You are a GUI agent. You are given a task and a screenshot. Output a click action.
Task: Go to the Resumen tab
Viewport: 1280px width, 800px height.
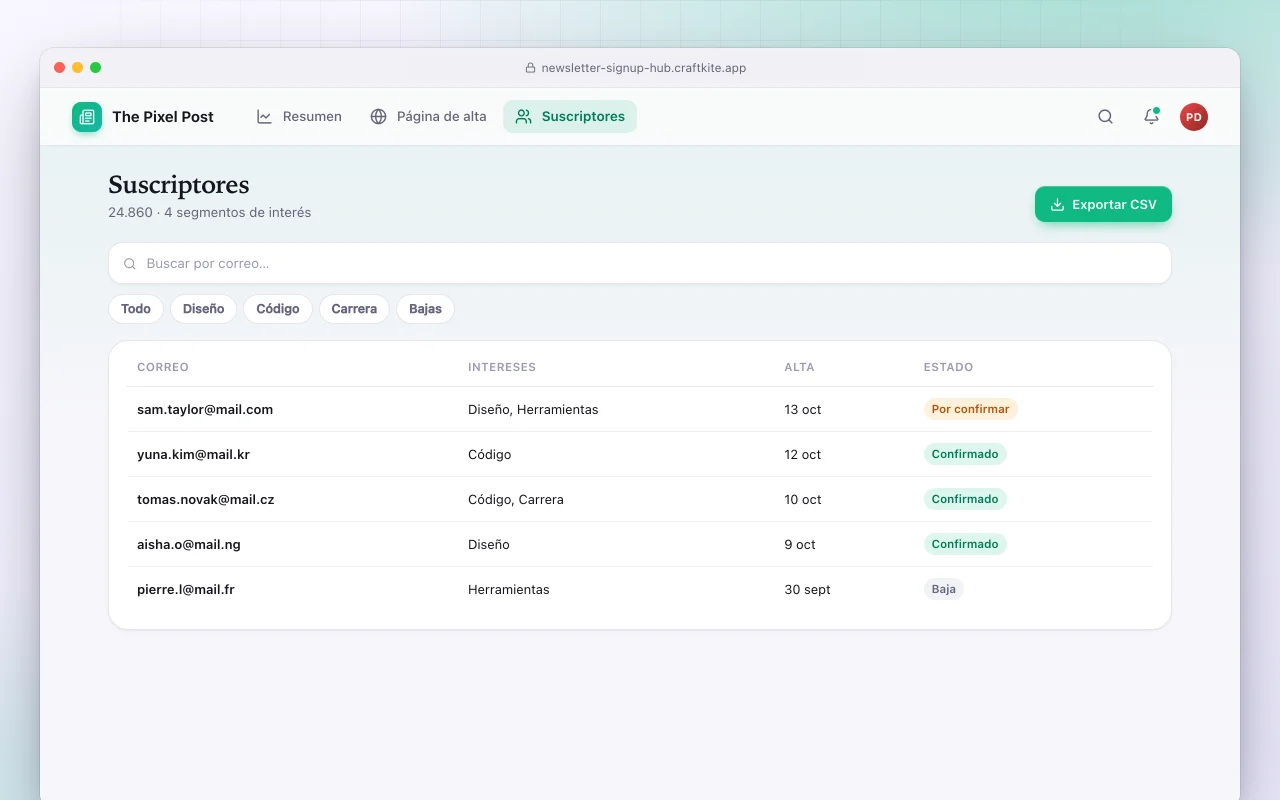coord(299,117)
